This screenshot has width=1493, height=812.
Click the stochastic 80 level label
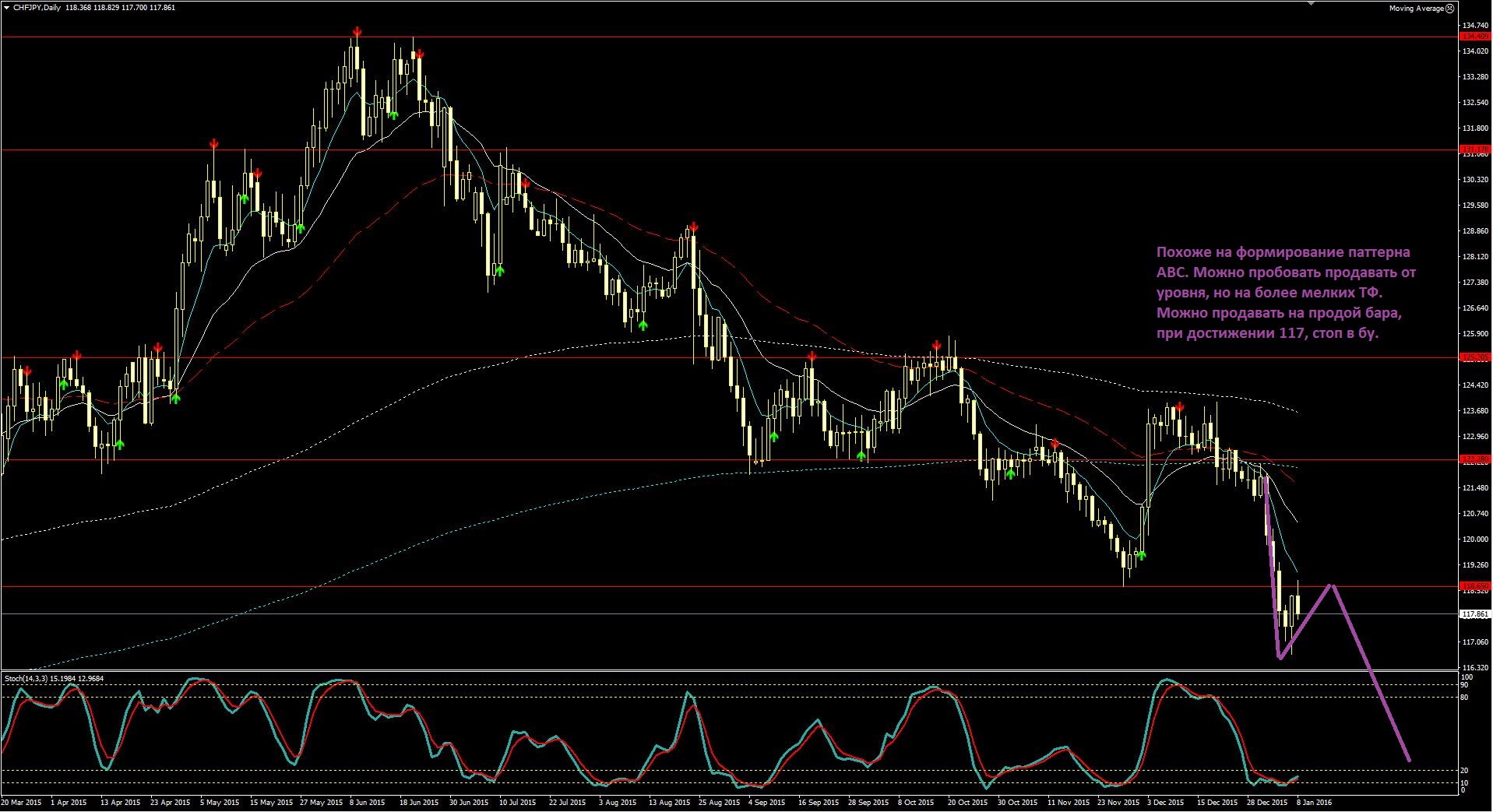point(1464,698)
